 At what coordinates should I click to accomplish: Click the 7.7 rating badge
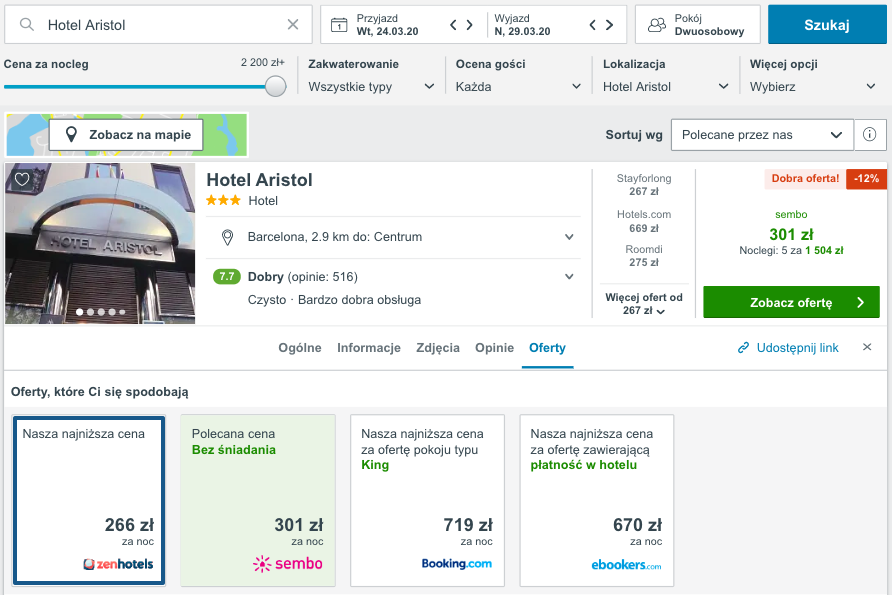pos(226,276)
